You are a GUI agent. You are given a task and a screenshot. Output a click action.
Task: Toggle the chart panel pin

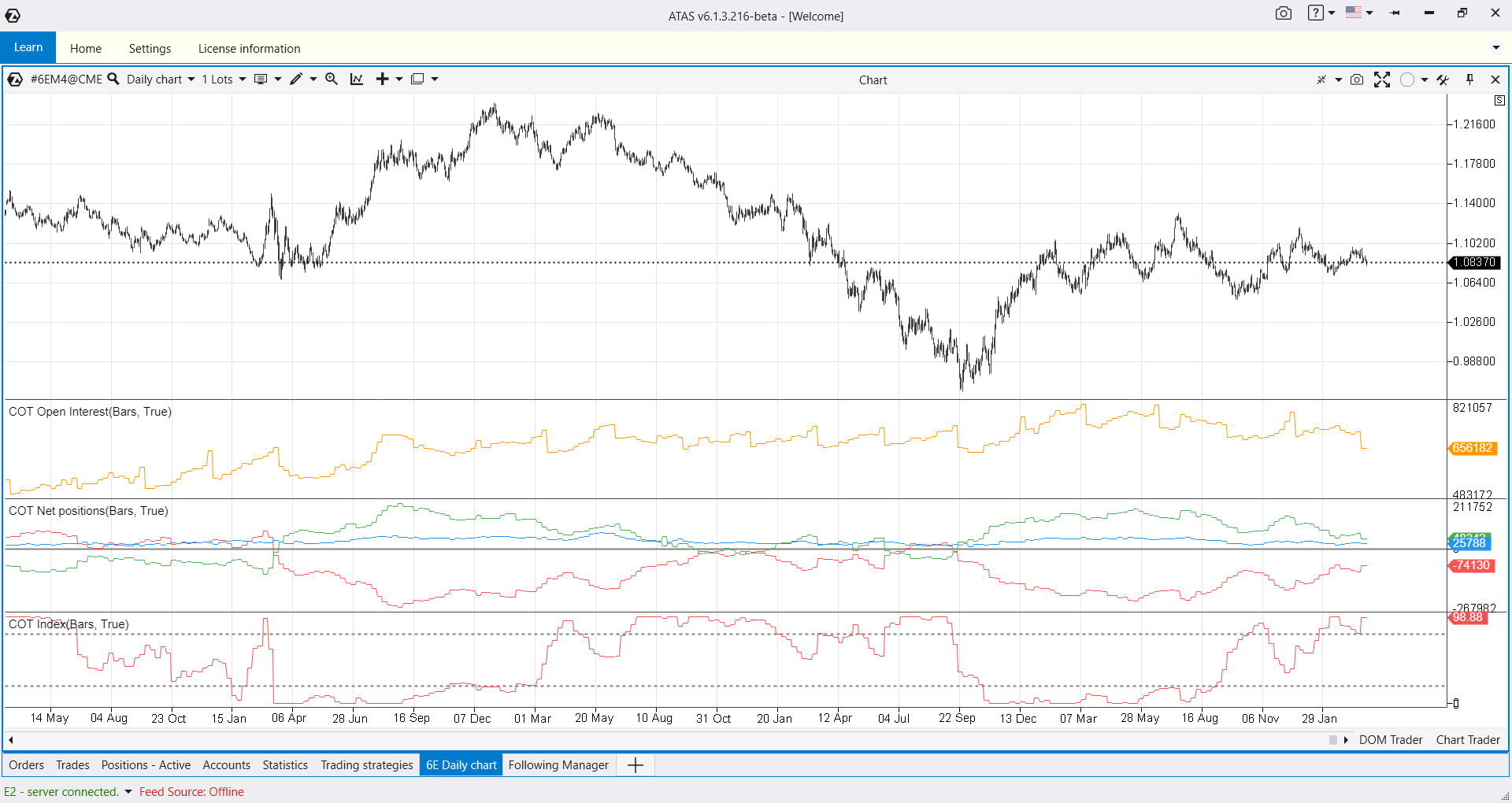coord(1469,80)
